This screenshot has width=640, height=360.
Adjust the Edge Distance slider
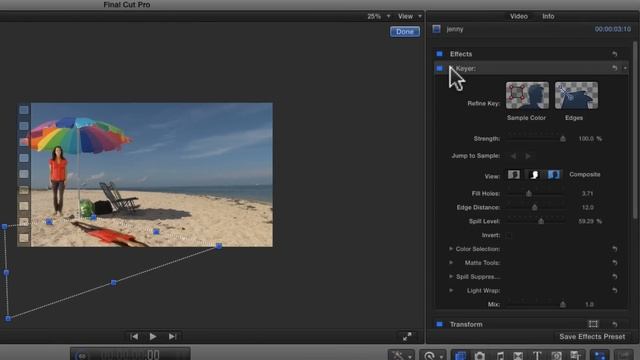coord(535,207)
